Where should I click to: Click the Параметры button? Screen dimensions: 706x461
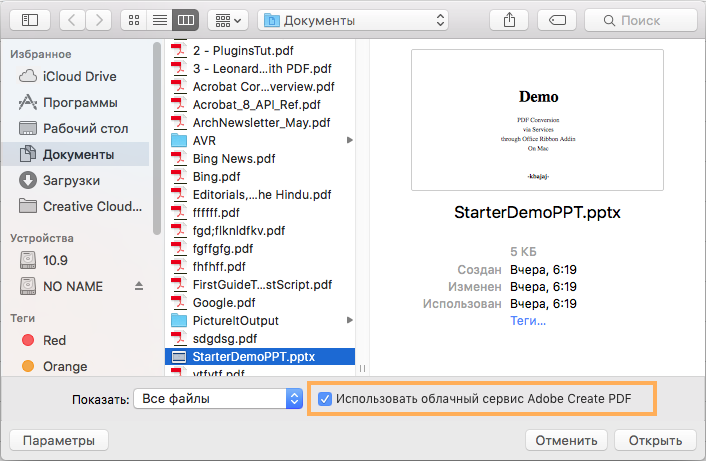coord(59,440)
